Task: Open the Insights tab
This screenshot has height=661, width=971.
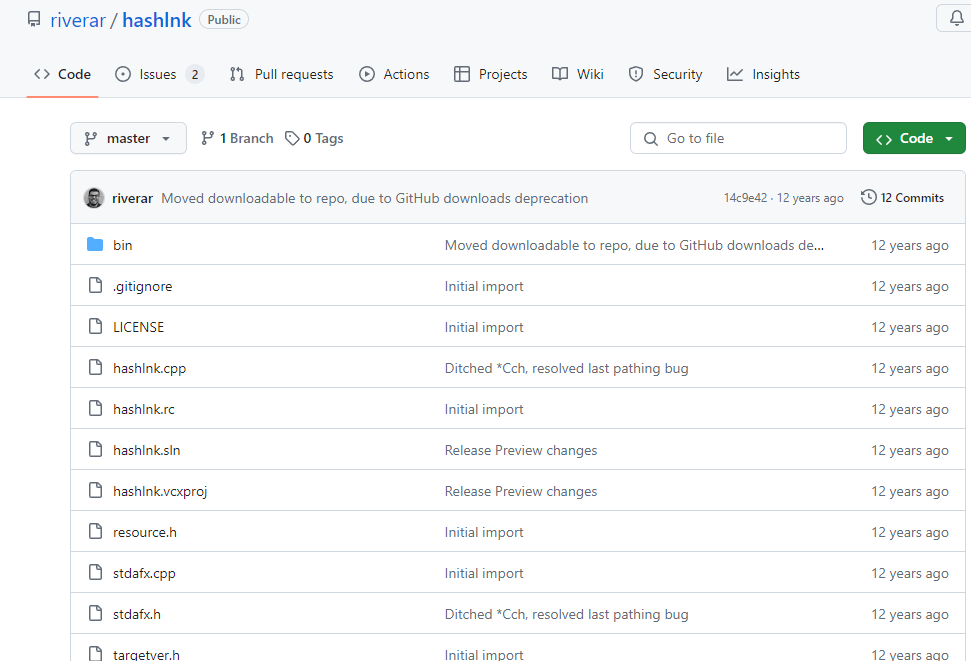Action: click(763, 74)
